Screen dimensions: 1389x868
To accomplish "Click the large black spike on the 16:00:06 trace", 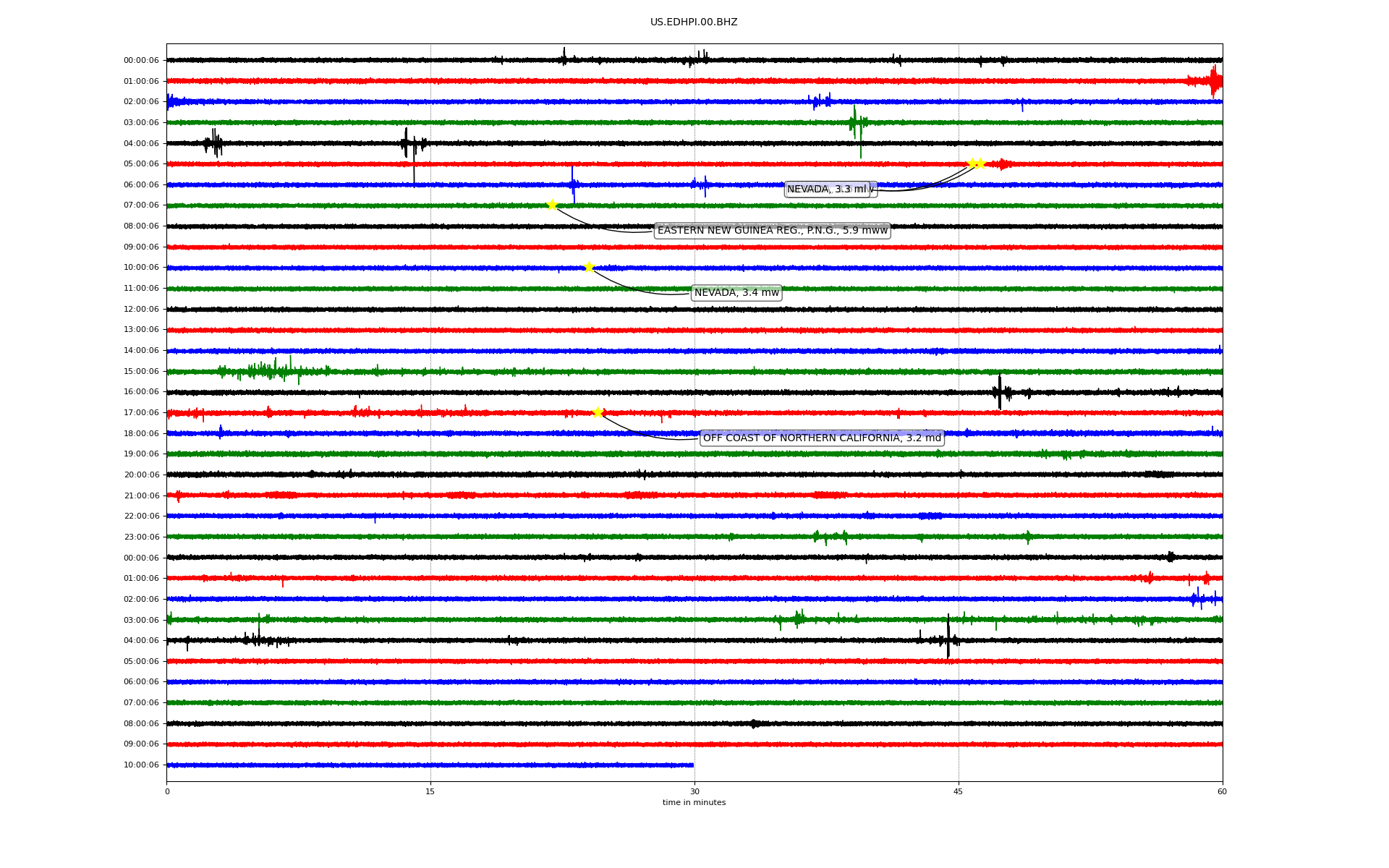I will coord(1000,393).
